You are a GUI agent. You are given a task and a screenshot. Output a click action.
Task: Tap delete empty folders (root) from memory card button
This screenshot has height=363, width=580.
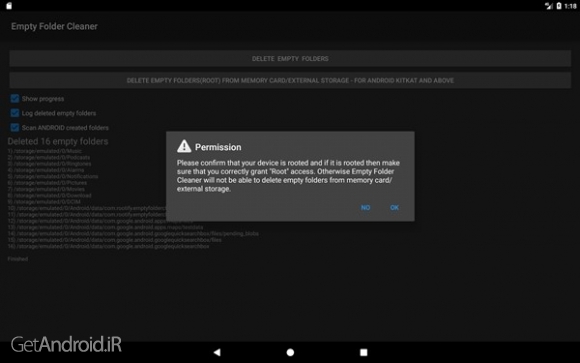click(x=290, y=80)
